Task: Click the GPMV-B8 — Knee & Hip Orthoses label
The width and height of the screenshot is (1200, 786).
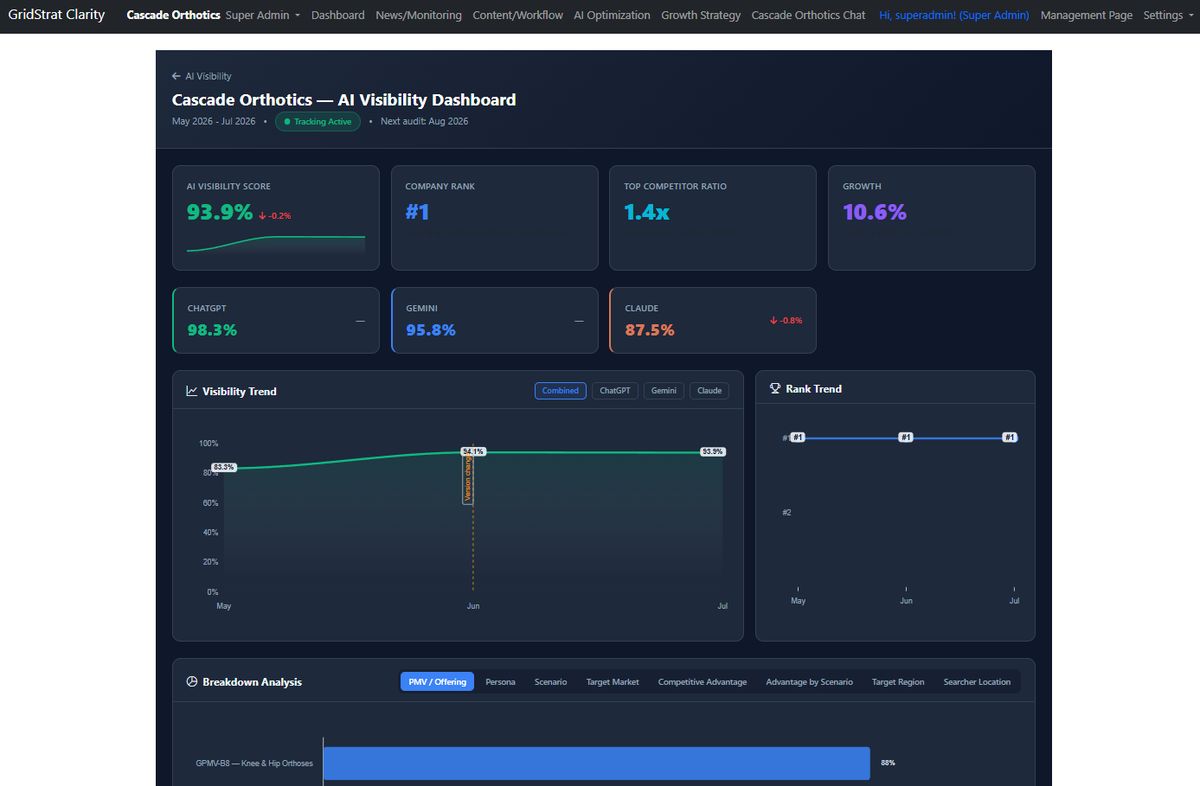Action: [254, 763]
